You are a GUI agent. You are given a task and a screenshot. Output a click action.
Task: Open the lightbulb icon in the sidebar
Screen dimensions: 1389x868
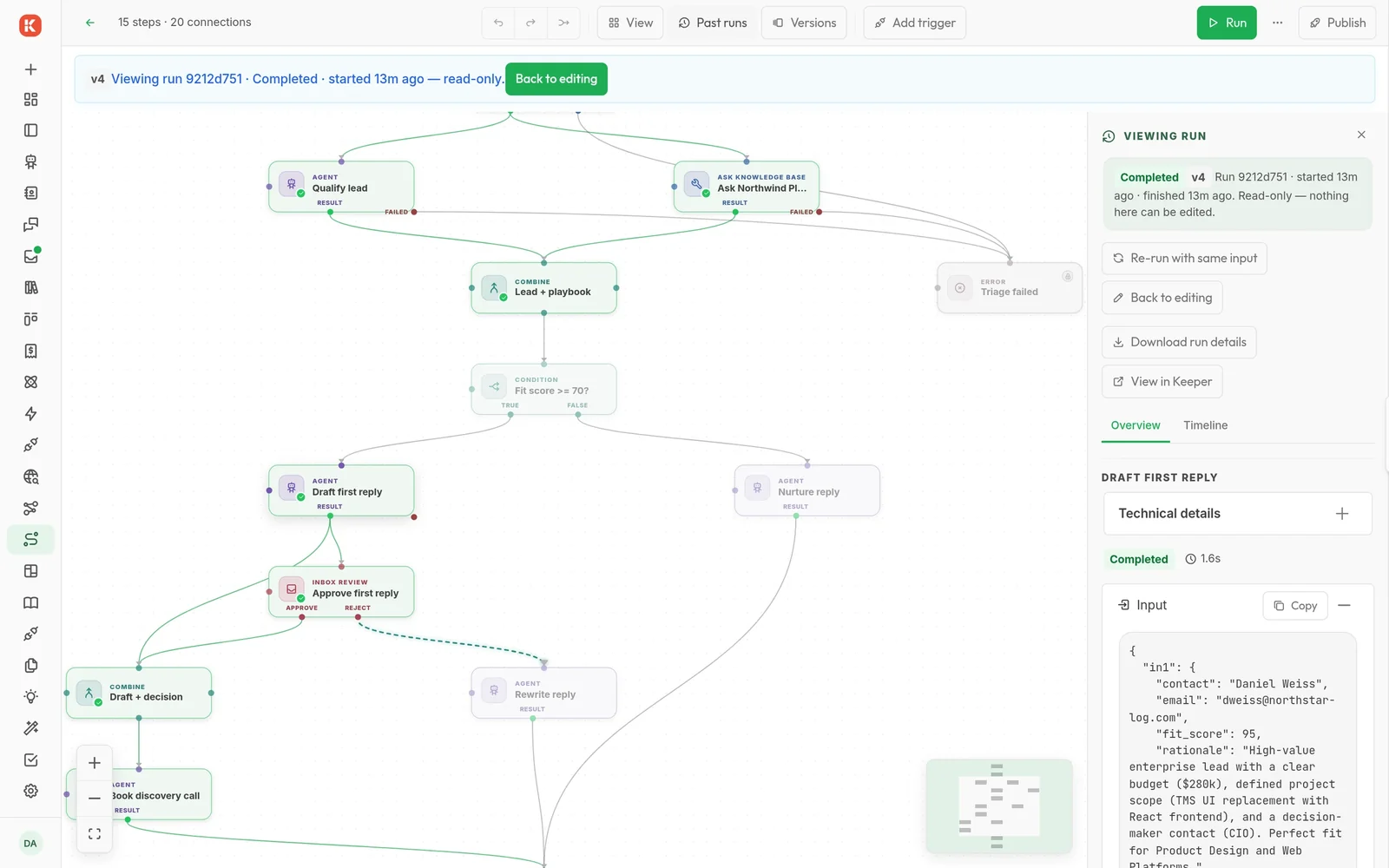click(x=31, y=697)
